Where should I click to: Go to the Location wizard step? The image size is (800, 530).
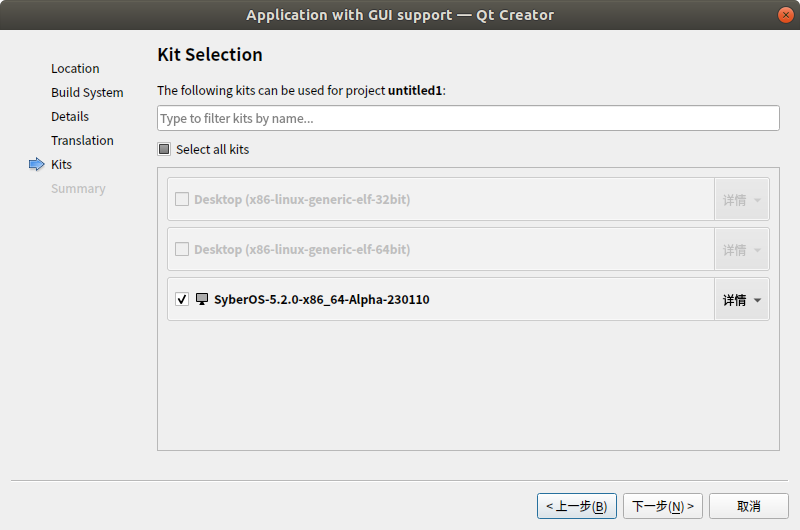[x=75, y=69]
